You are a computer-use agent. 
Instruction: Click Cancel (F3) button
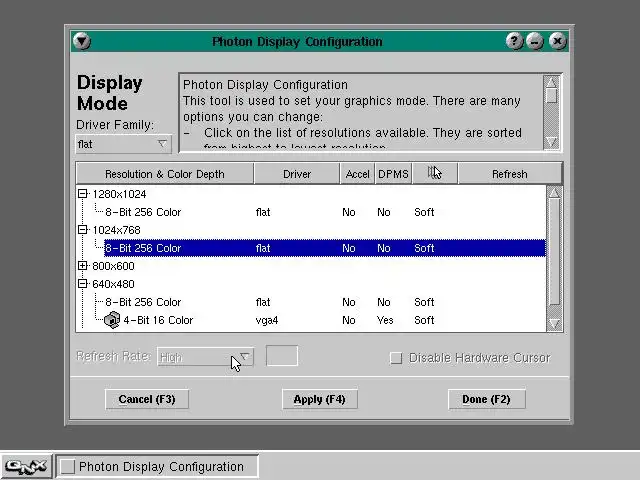[147, 399]
